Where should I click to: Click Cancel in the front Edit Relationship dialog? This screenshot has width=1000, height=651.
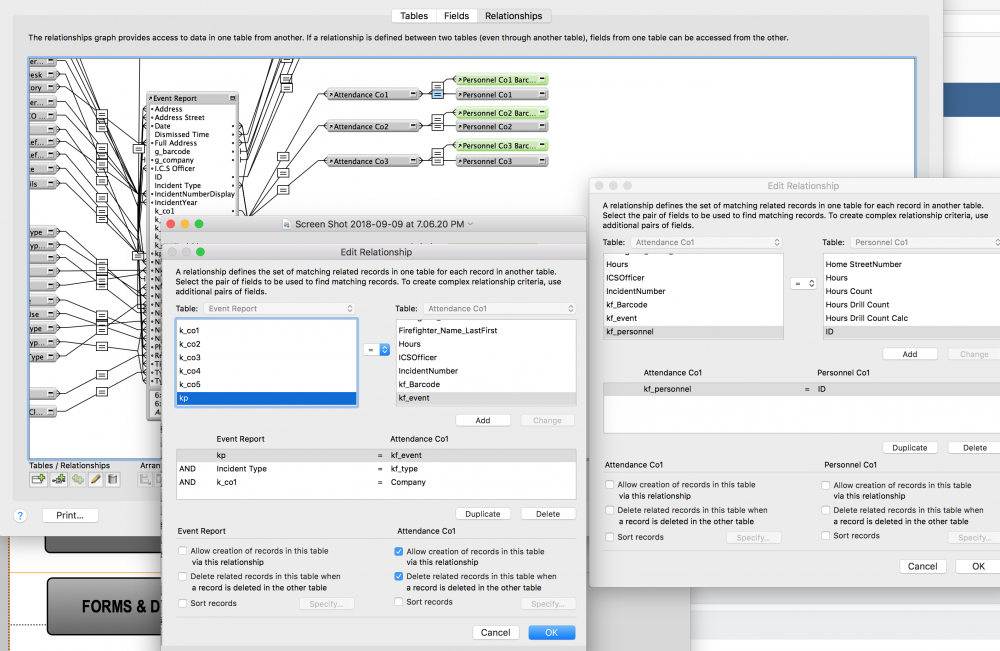(496, 633)
